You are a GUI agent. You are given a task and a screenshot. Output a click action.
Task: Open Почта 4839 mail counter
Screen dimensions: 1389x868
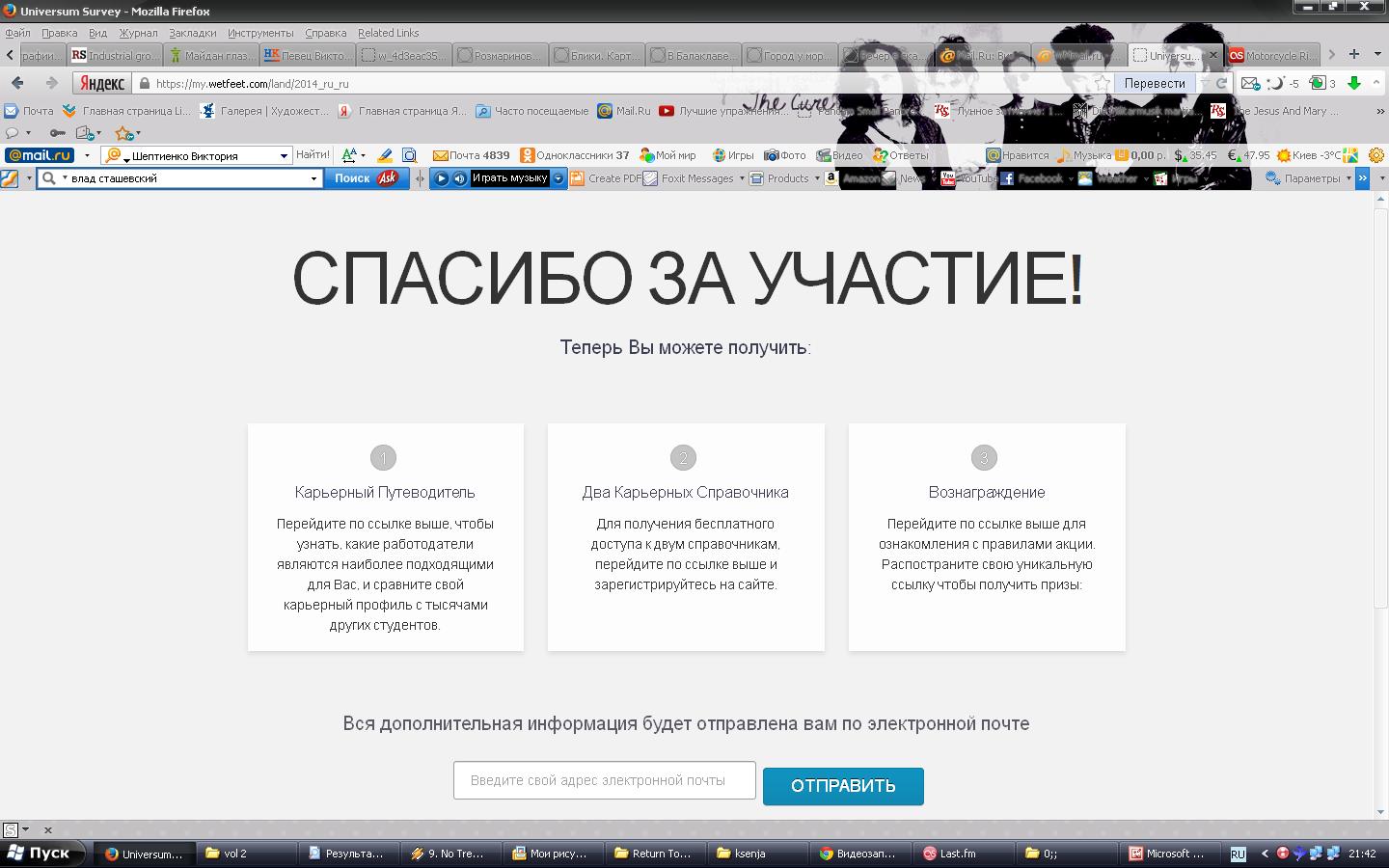[x=471, y=155]
